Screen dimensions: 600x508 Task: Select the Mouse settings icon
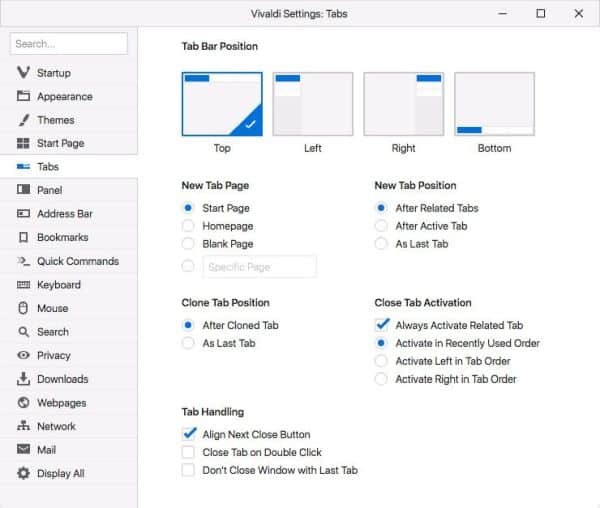tap(23, 308)
